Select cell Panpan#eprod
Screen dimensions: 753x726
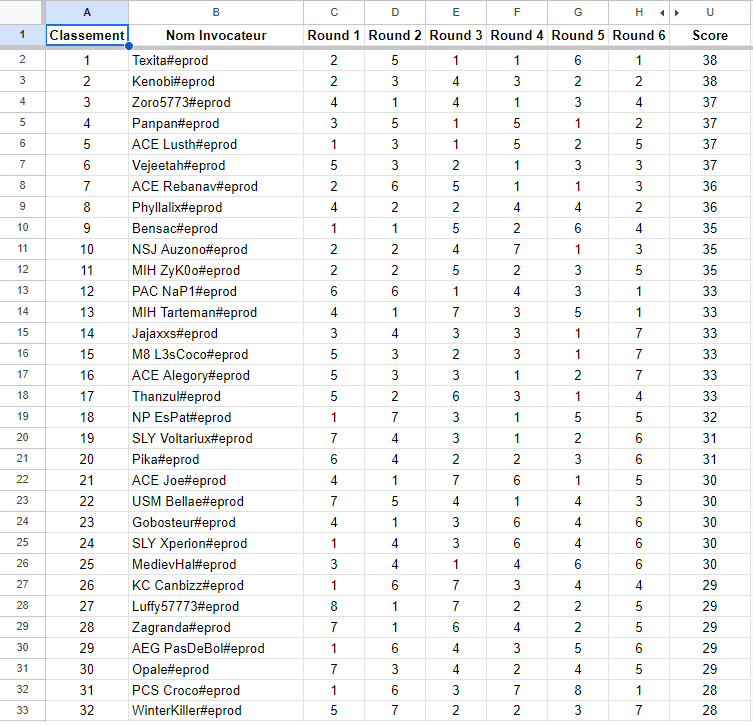coord(216,123)
